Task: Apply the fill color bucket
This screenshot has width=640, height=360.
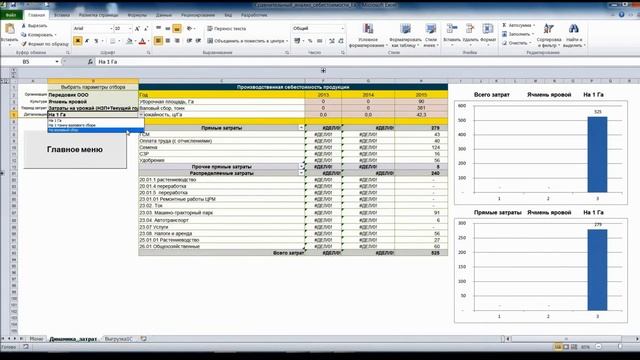Action: [x=129, y=41]
